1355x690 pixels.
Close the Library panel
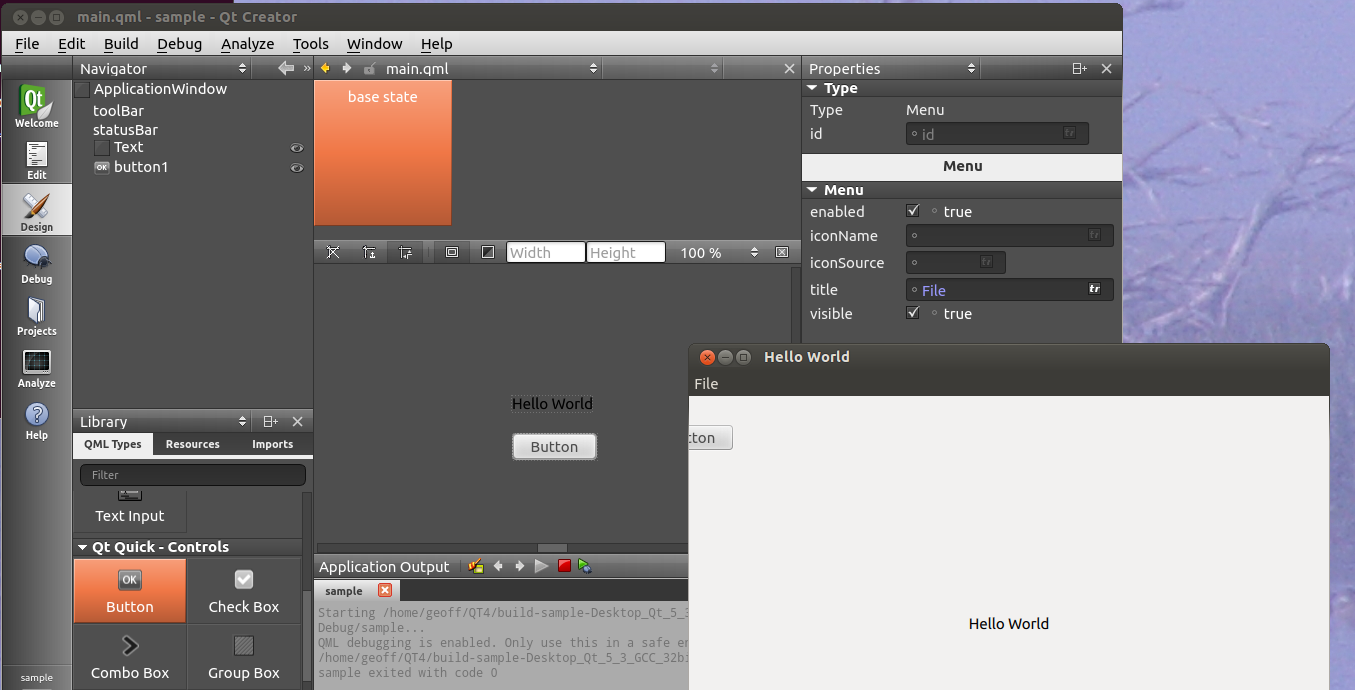tap(297, 421)
